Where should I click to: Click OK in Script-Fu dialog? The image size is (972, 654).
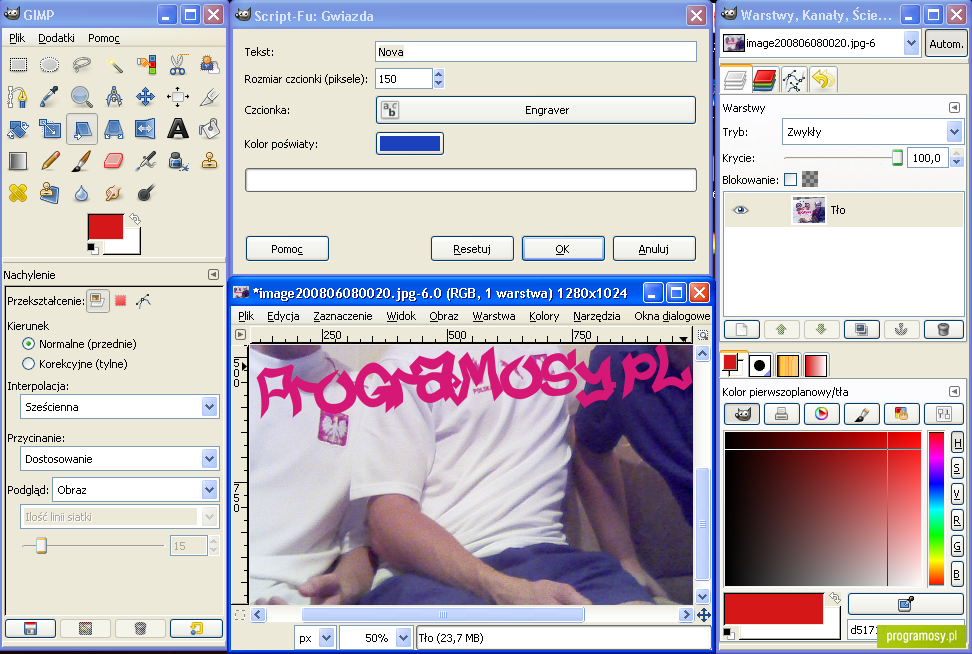pyautogui.click(x=563, y=249)
